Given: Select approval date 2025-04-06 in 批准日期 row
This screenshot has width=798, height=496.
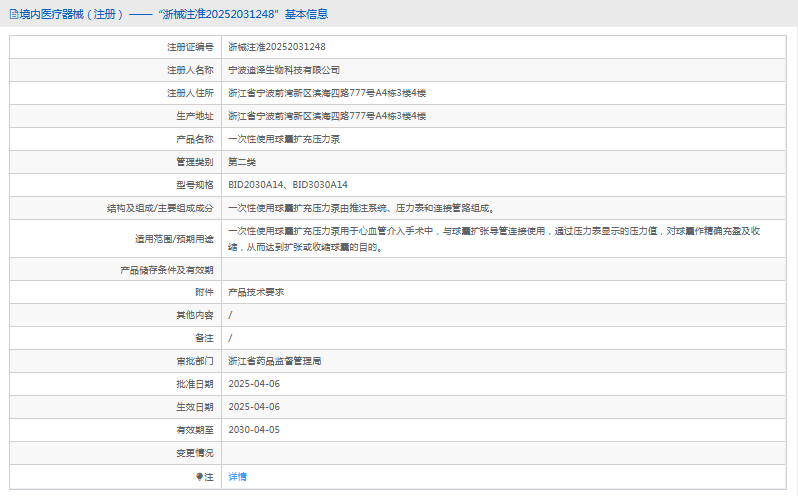Looking at the screenshot, I should tap(254, 384).
